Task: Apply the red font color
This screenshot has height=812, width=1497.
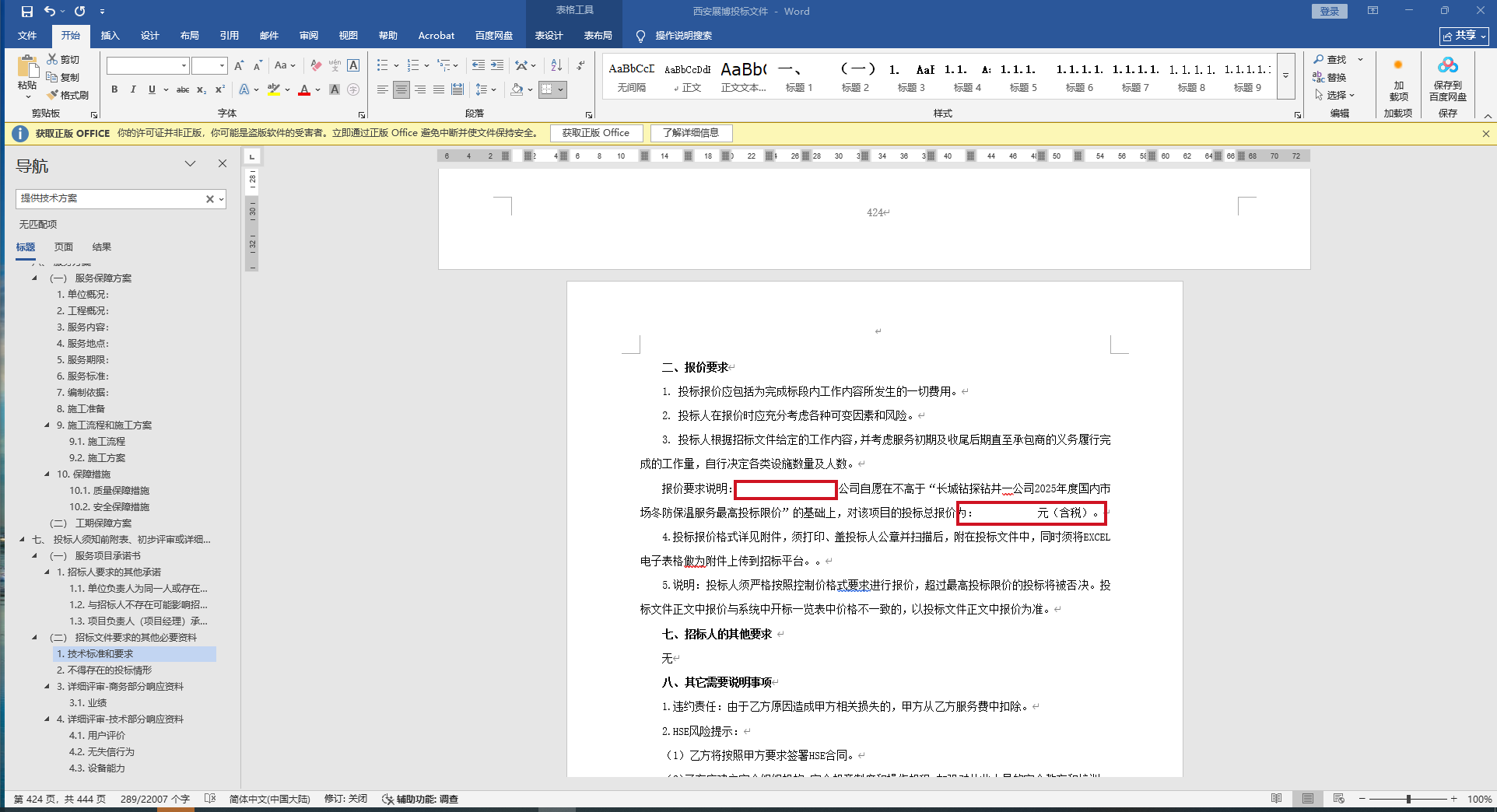Action: (x=304, y=90)
